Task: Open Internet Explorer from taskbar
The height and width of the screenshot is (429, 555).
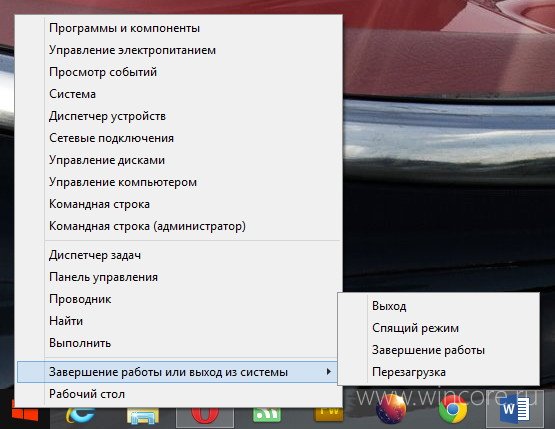Action: click(x=80, y=415)
